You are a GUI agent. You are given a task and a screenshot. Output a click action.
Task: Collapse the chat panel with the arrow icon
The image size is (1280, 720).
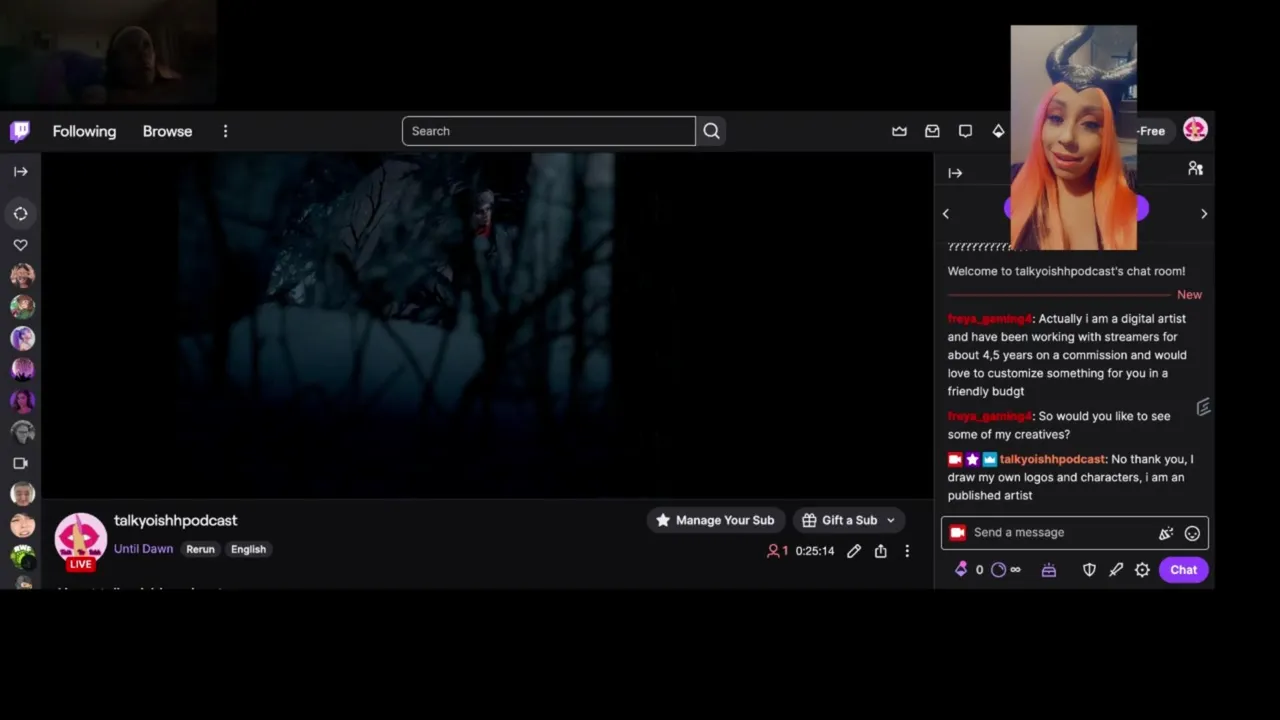(955, 173)
